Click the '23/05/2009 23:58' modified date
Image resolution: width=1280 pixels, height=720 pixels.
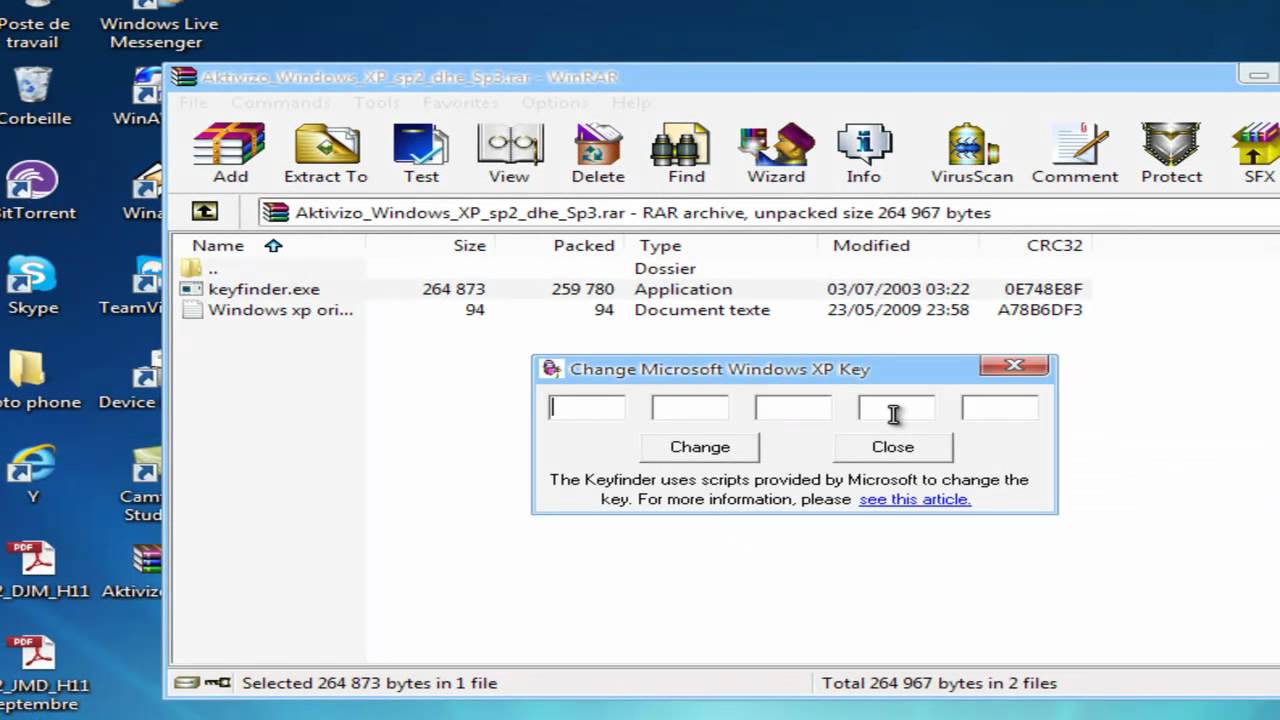(x=897, y=310)
